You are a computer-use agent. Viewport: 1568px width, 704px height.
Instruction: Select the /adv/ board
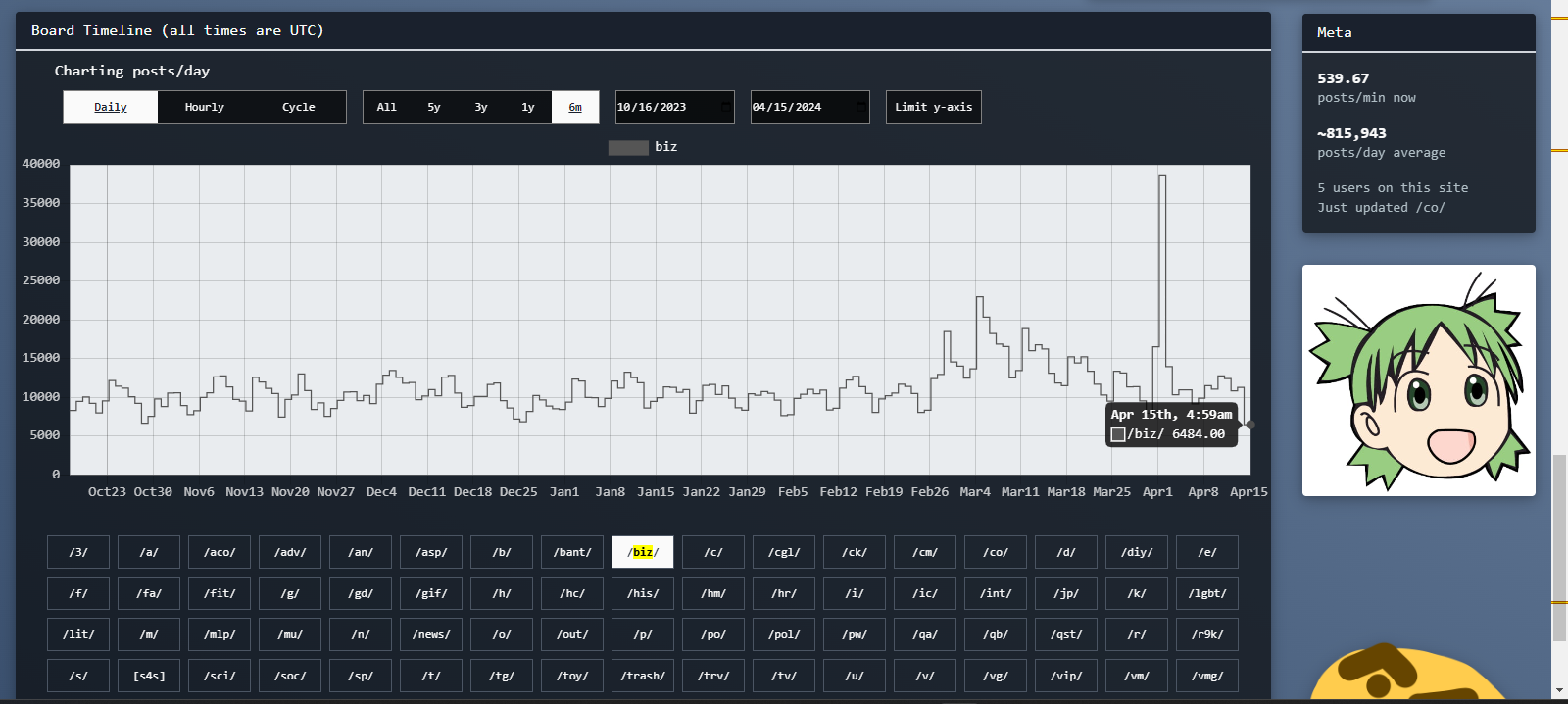tap(290, 552)
